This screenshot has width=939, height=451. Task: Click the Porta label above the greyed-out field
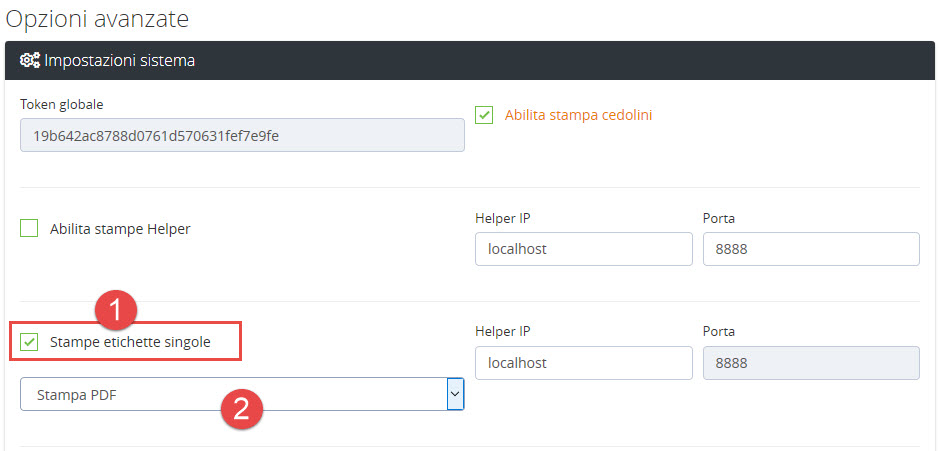tap(719, 331)
